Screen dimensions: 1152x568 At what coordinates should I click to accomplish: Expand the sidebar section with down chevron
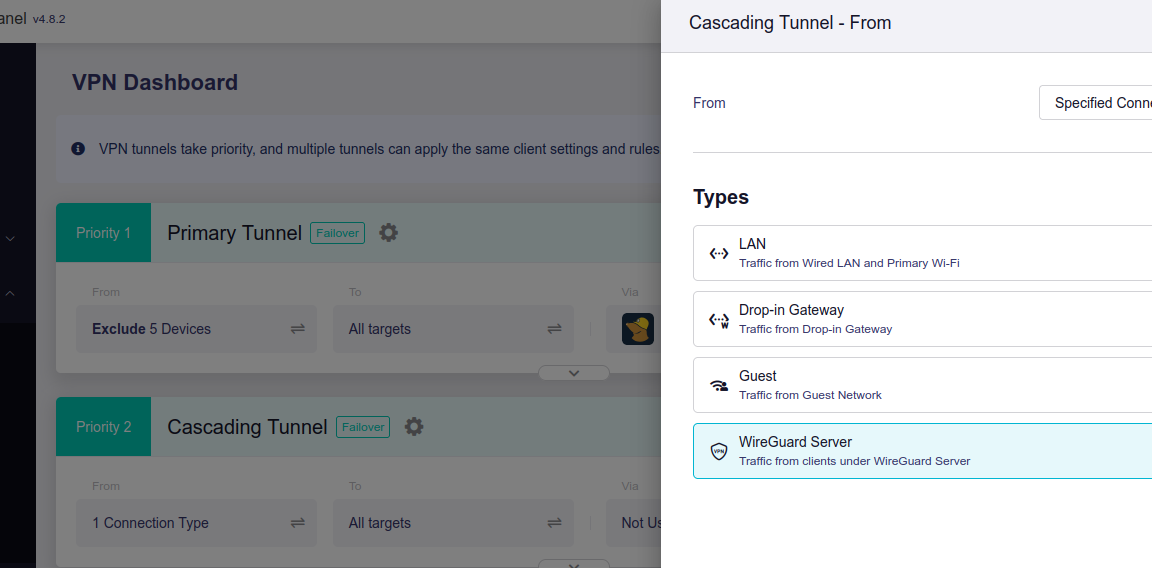(10, 239)
